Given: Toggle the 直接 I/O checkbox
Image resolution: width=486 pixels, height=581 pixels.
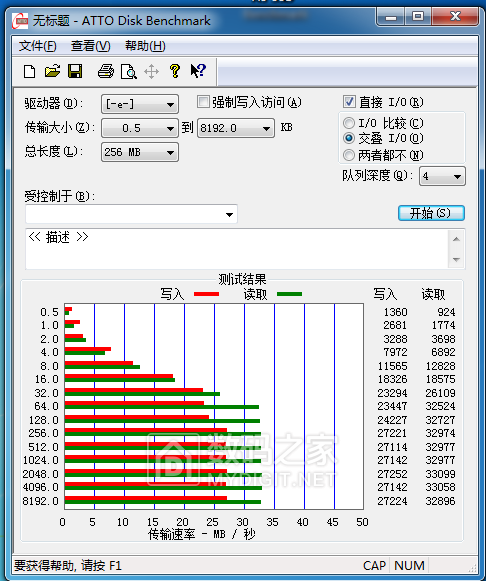Looking at the screenshot, I should point(349,102).
